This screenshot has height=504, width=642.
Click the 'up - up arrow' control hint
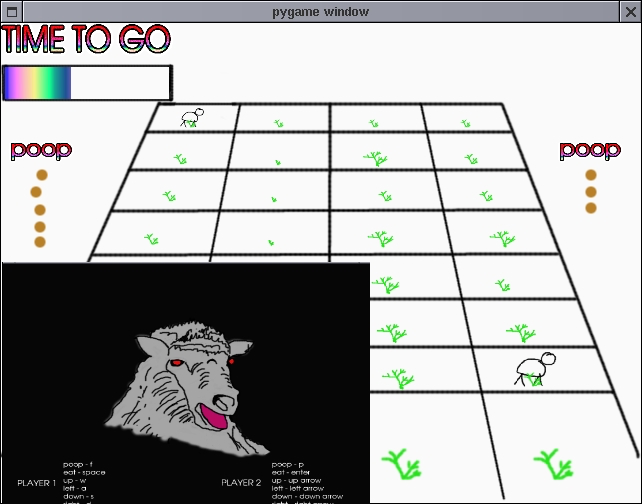pyautogui.click(x=296, y=480)
